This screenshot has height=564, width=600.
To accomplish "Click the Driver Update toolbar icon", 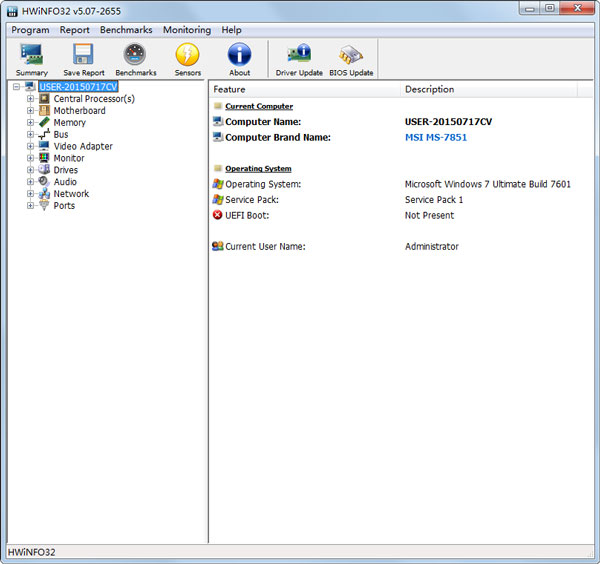I will point(299,54).
